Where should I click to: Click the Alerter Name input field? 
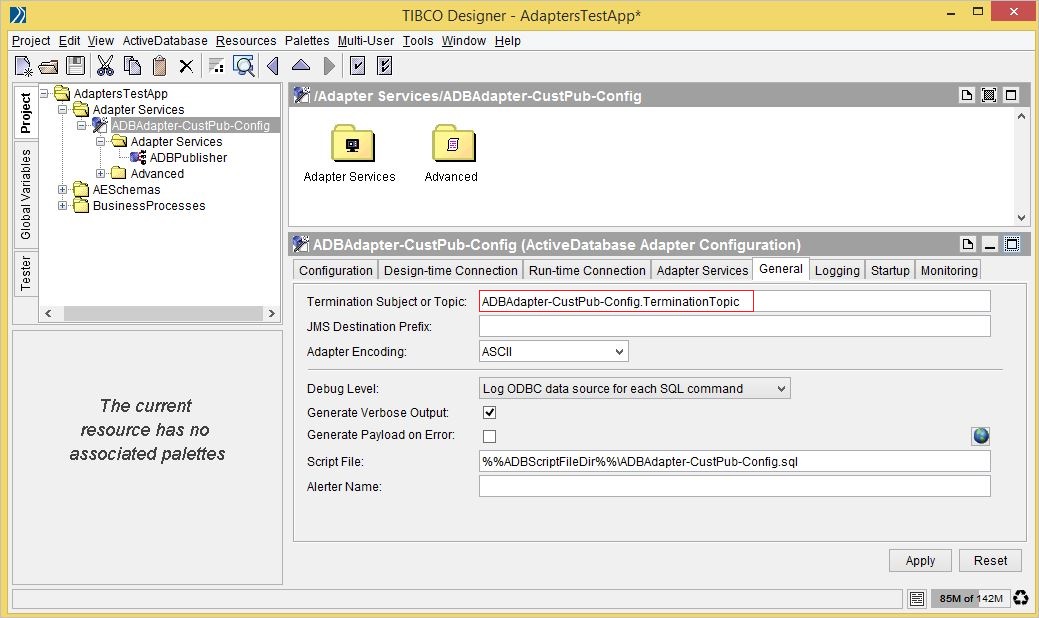click(735, 487)
